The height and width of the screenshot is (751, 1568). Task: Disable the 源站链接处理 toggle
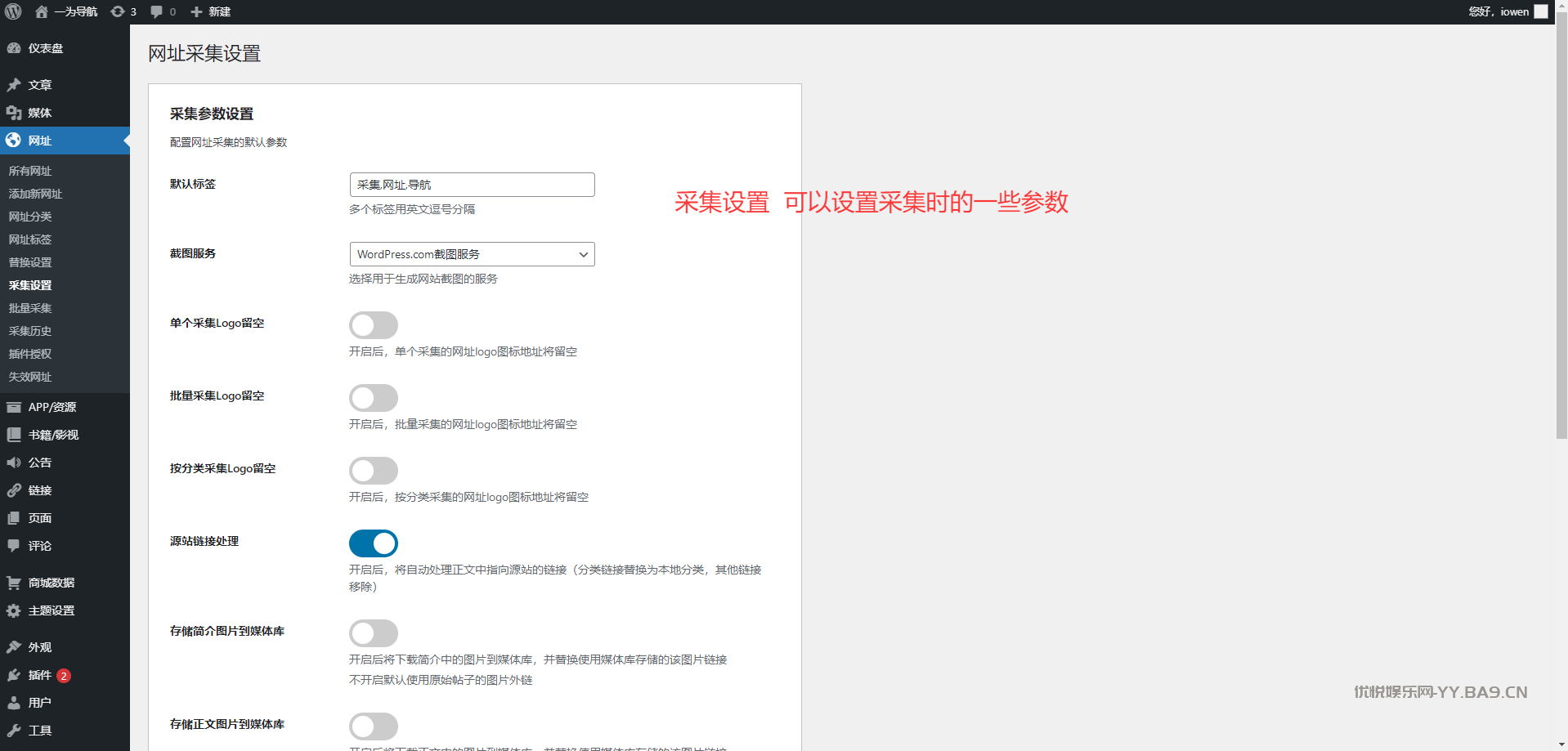[x=374, y=543]
